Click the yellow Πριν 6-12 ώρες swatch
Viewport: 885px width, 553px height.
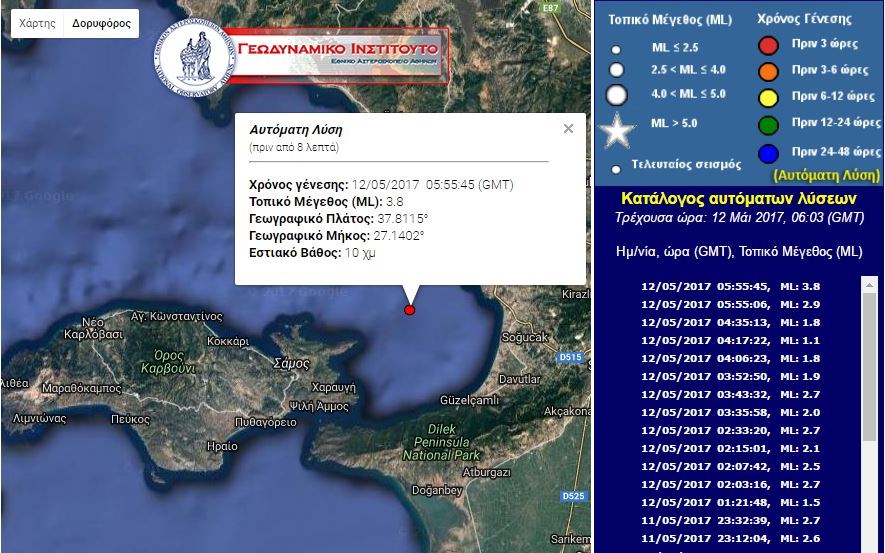(x=768, y=97)
